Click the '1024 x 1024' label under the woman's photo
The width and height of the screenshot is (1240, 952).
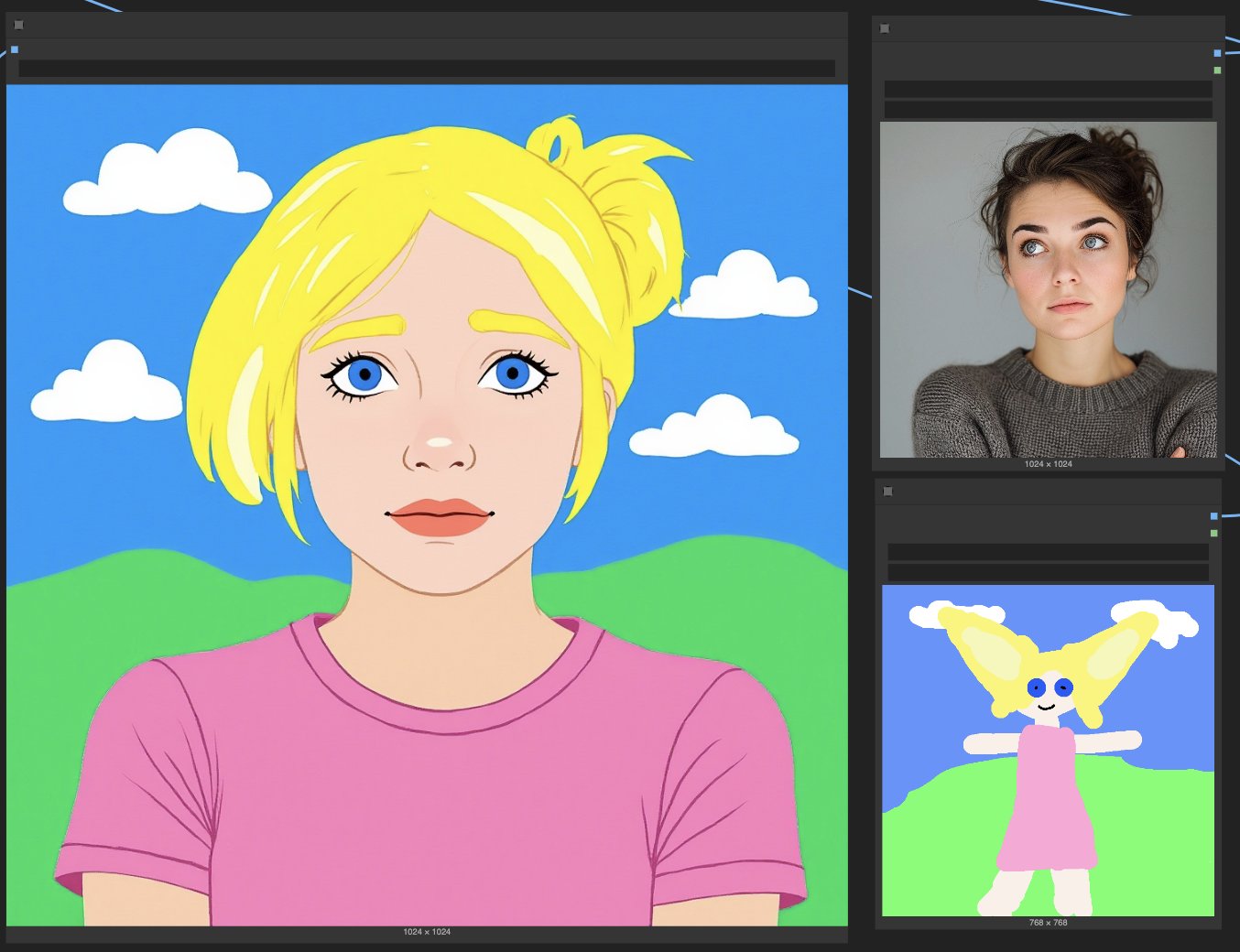[x=1049, y=464]
